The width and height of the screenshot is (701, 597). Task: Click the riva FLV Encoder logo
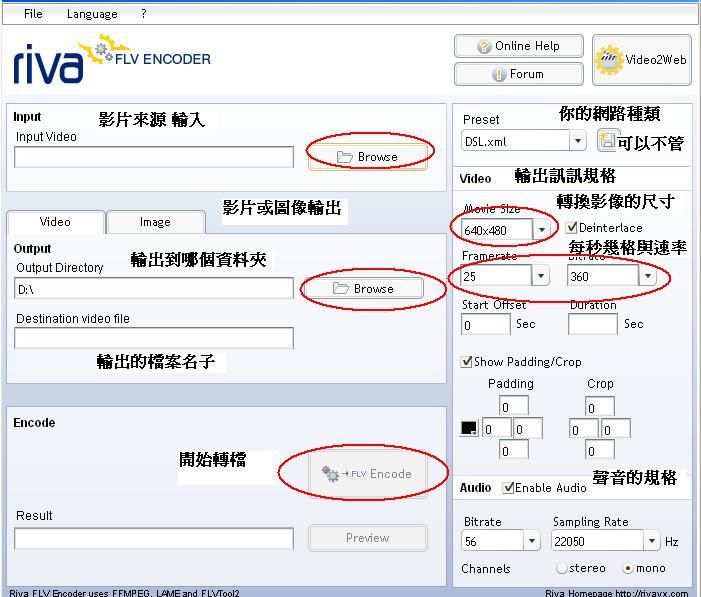pyautogui.click(x=112, y=60)
